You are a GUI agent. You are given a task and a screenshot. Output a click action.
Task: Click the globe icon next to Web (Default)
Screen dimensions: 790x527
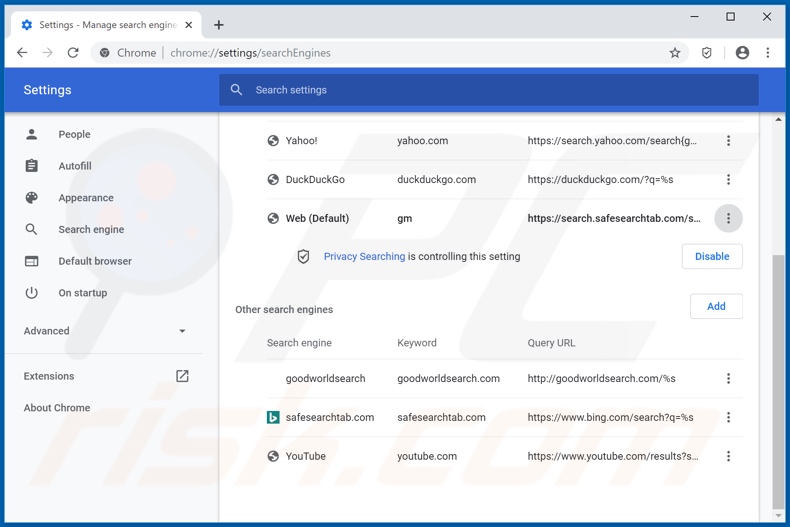click(273, 218)
